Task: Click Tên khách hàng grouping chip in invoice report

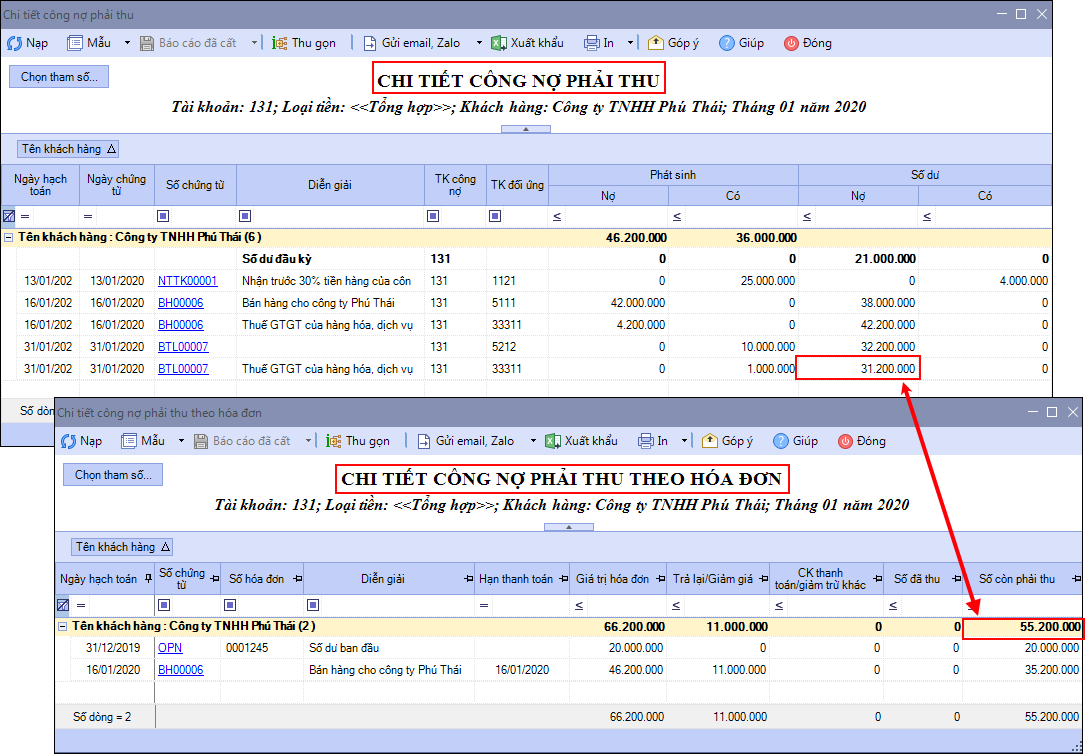Action: point(123,547)
